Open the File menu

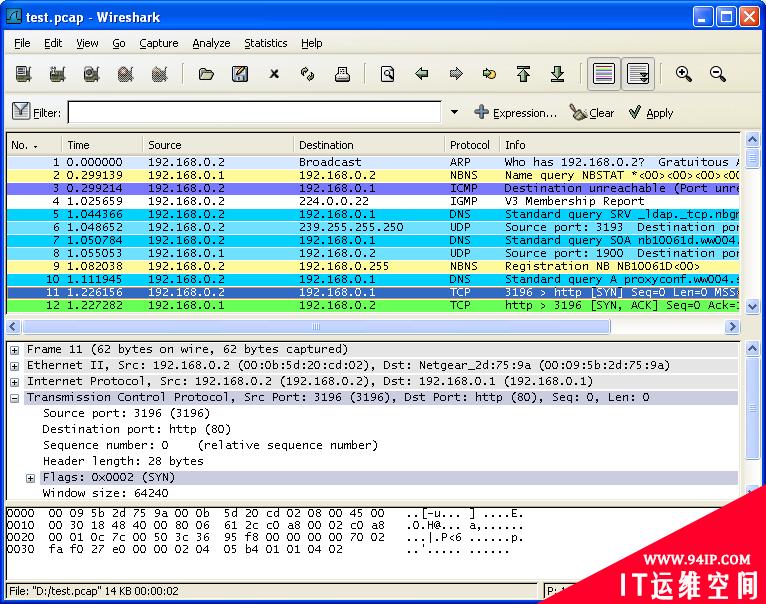click(22, 43)
